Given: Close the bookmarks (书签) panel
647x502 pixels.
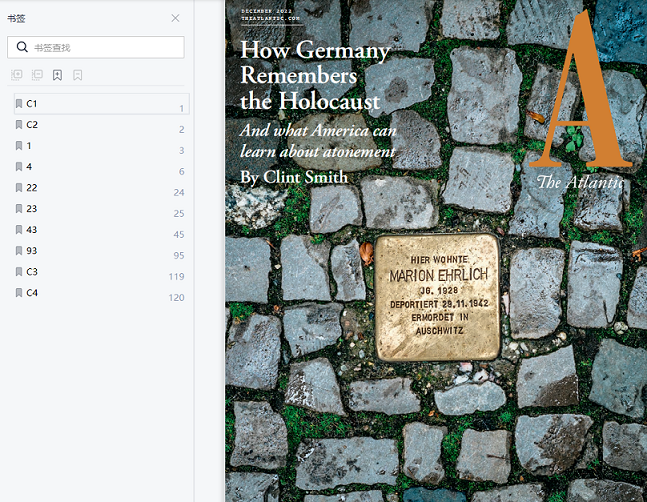Looking at the screenshot, I should click(176, 18).
